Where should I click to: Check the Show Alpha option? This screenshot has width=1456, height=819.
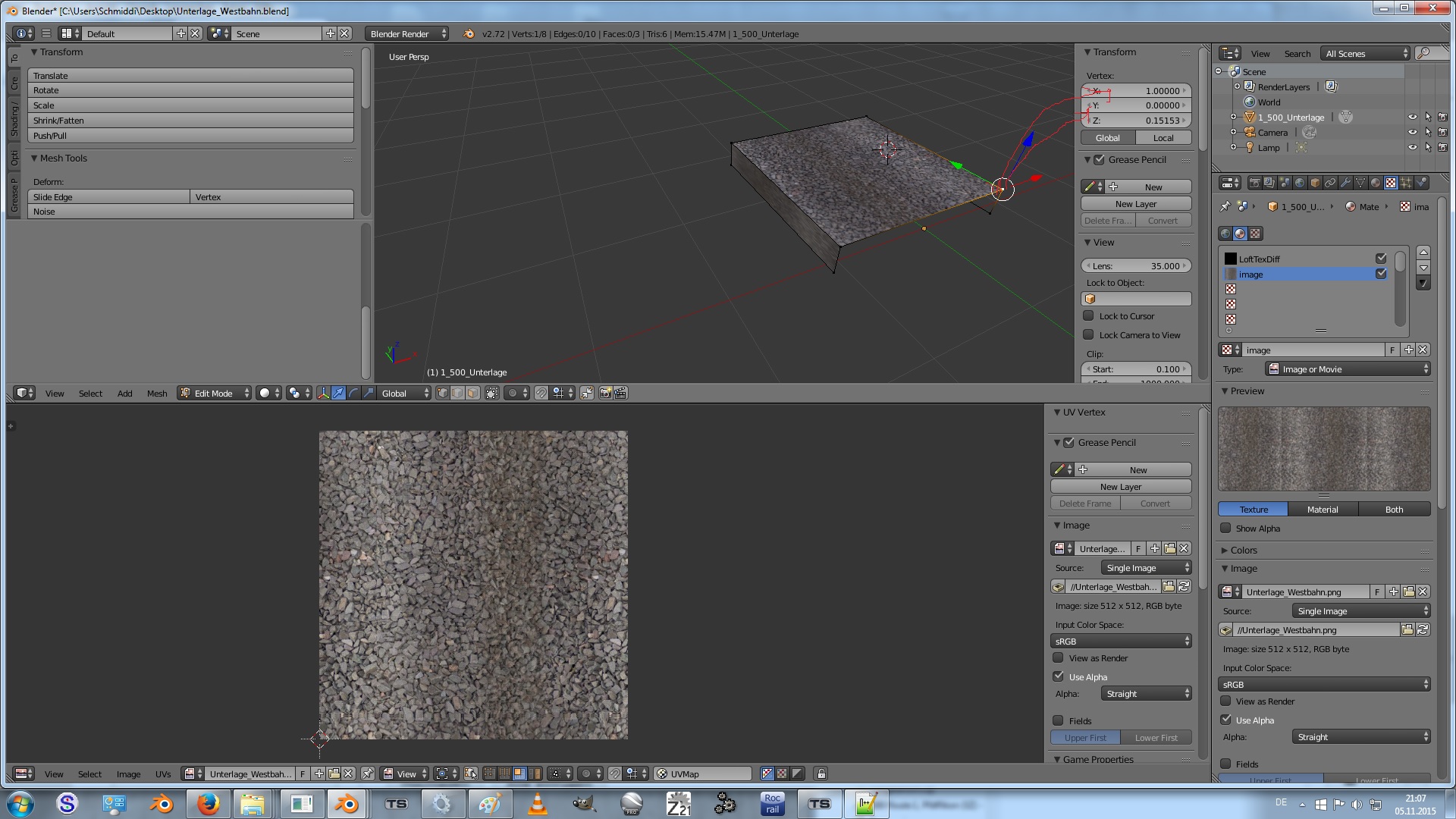tap(1225, 529)
